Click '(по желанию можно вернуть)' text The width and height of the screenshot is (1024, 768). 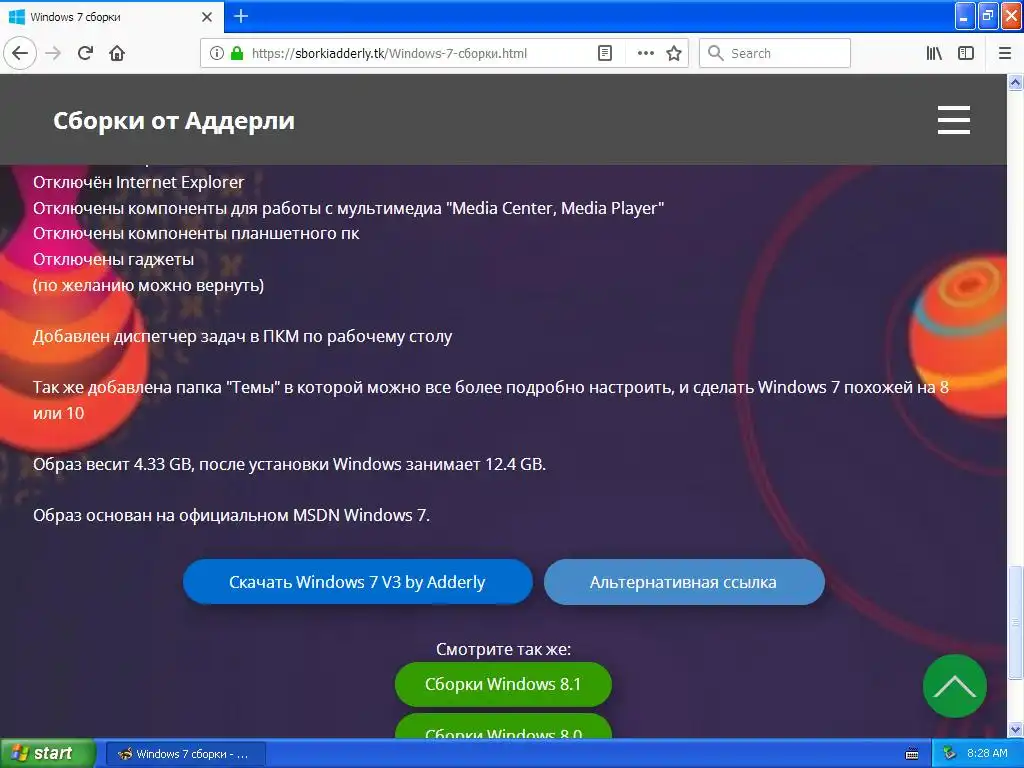pos(148,285)
